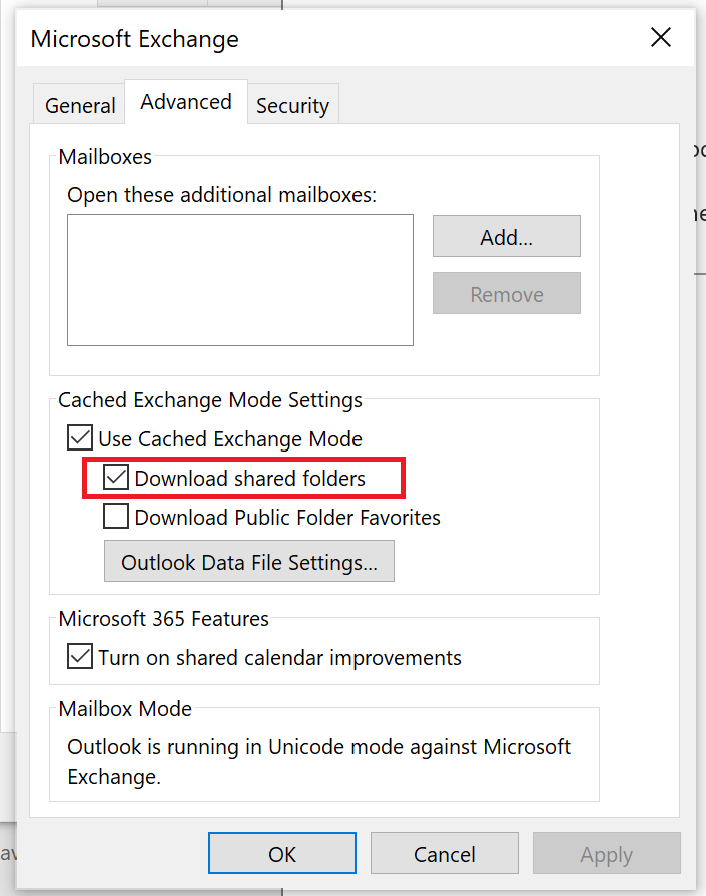706x896 pixels.
Task: Enable Download shared folders
Action: point(115,477)
